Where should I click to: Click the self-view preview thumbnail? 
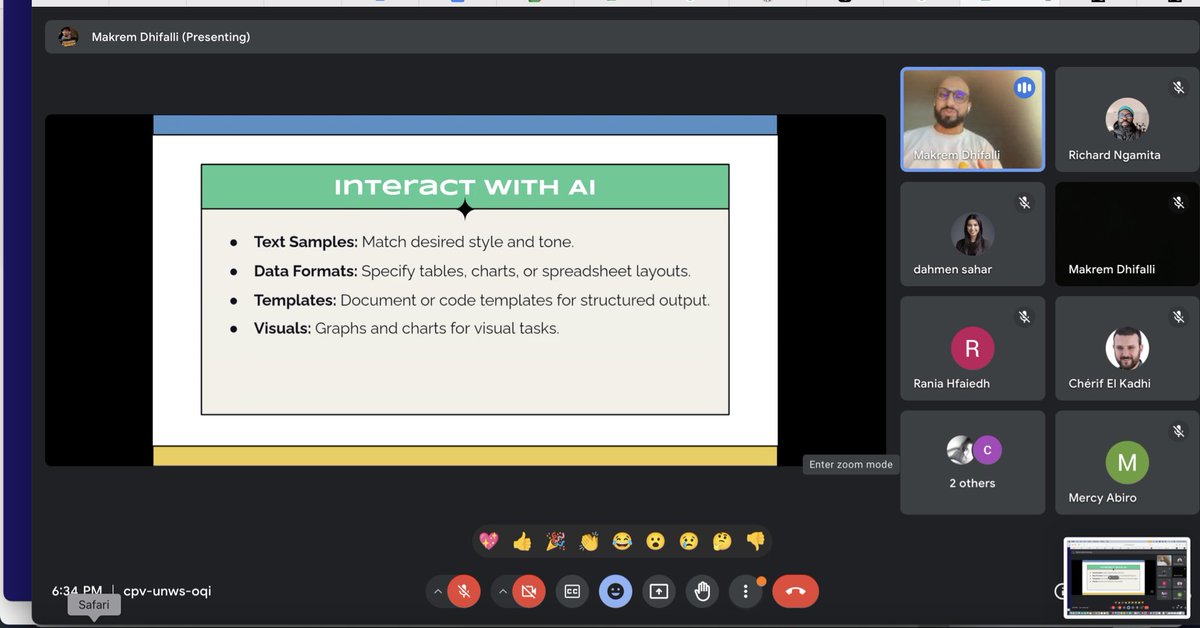click(1127, 578)
